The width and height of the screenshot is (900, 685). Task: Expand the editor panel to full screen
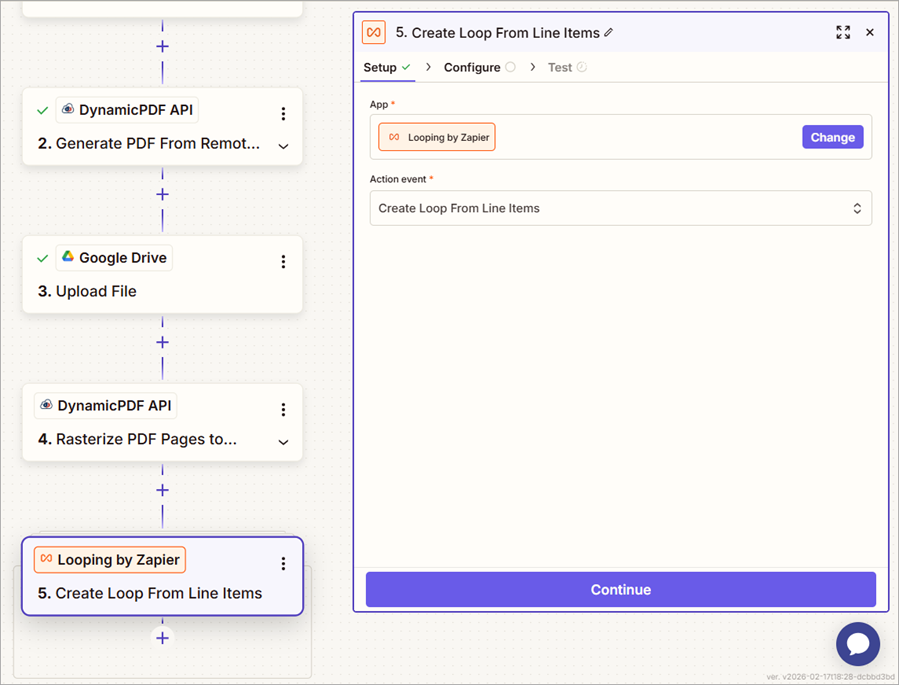(x=843, y=32)
